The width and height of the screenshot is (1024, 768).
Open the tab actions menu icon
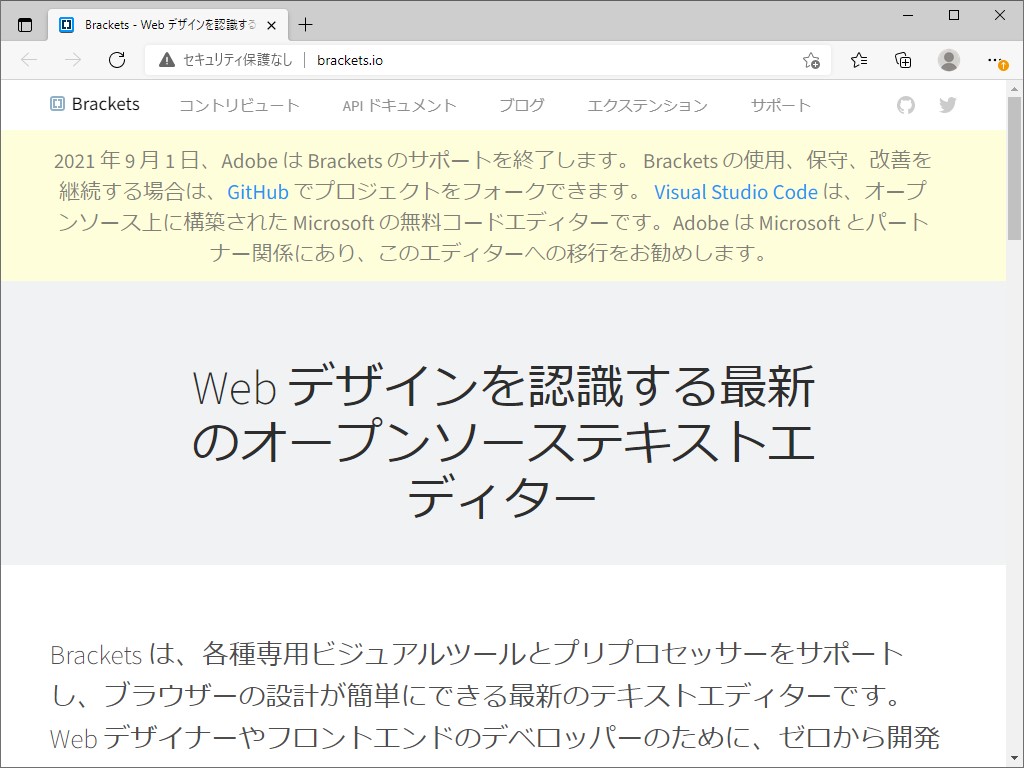pyautogui.click(x=25, y=23)
